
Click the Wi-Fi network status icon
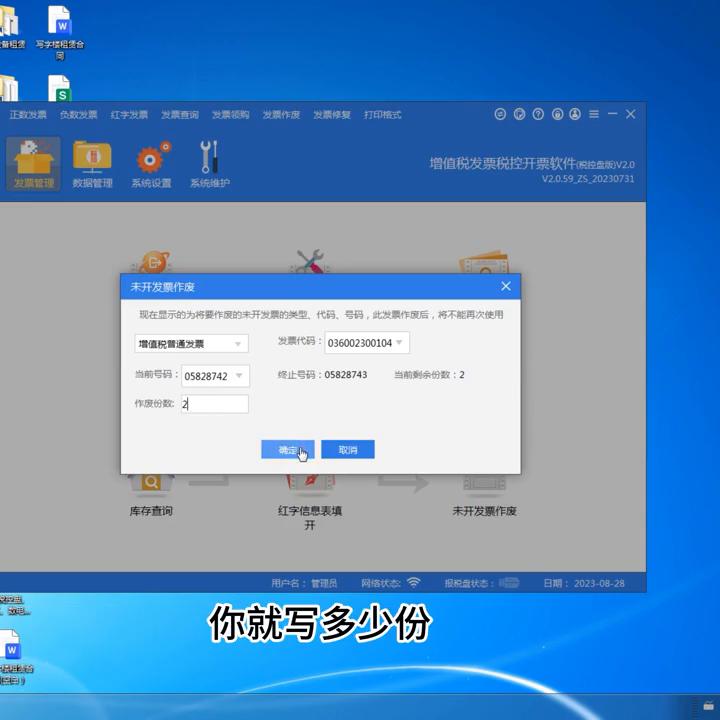coord(413,583)
